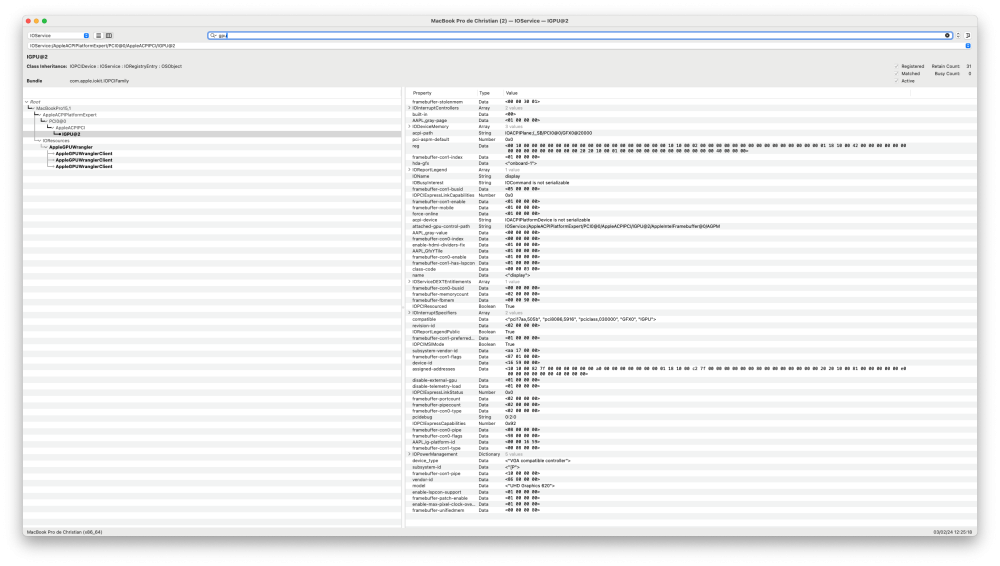Select the first AppleGPUWranglerClient entry
The width and height of the screenshot is (1000, 566).
pos(84,154)
